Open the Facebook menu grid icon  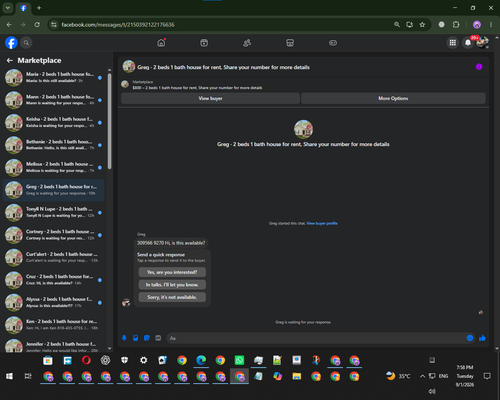453,43
